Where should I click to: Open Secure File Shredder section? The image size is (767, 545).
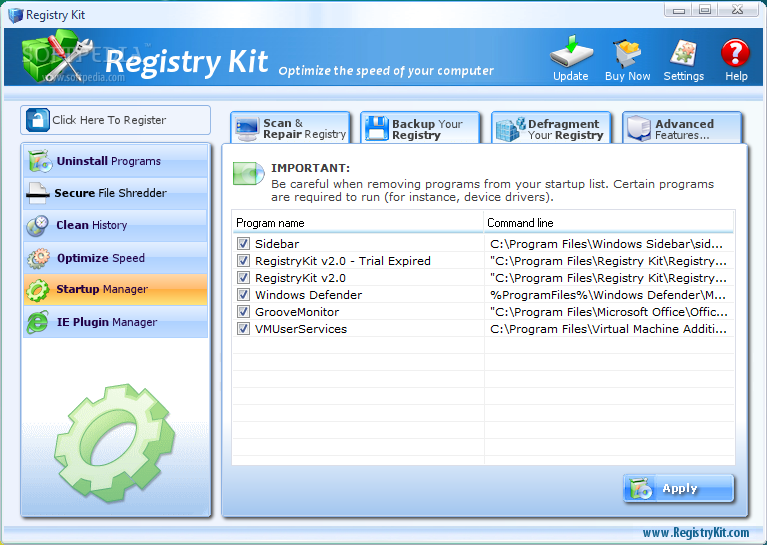115,193
